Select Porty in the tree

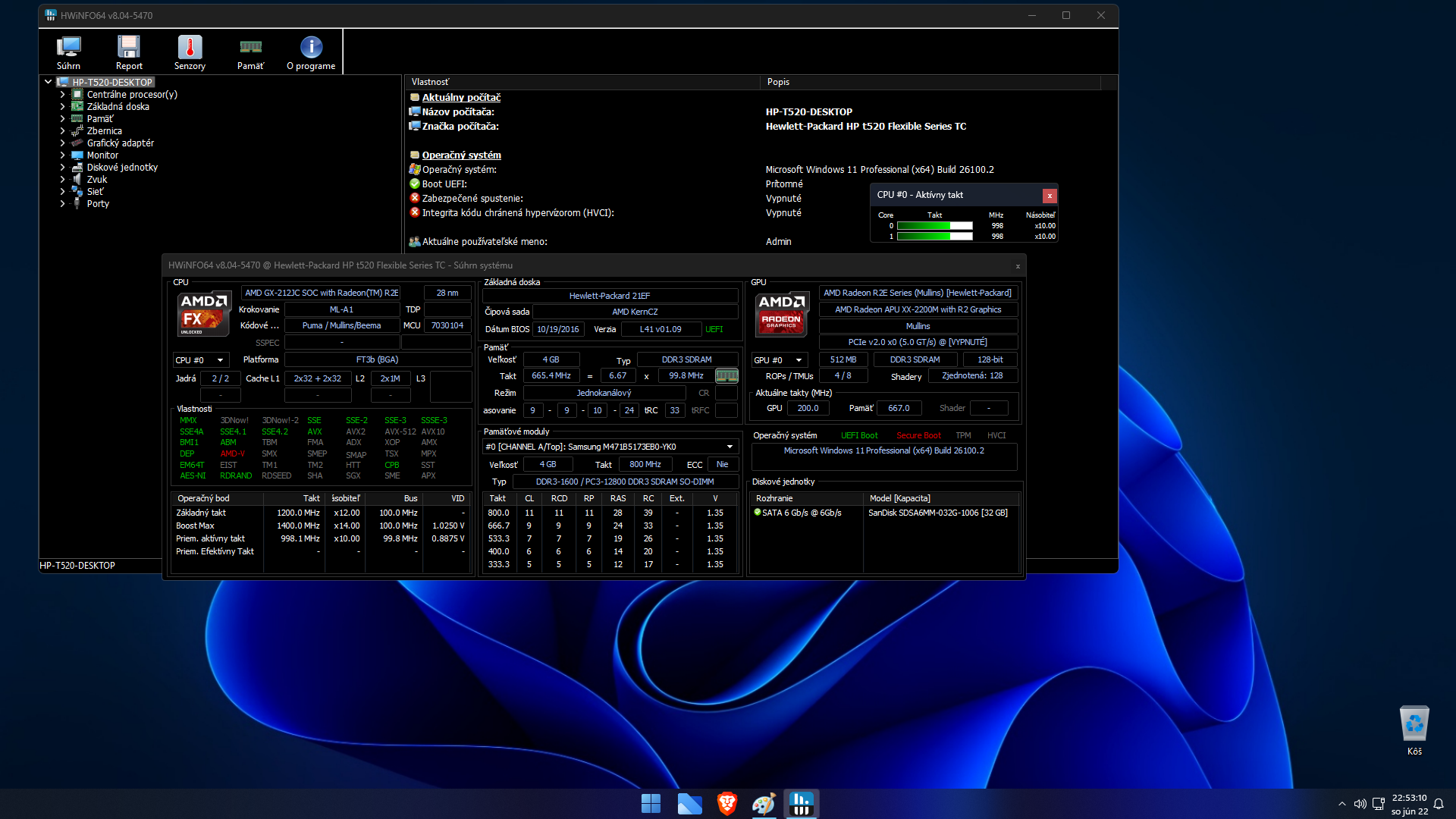click(98, 204)
